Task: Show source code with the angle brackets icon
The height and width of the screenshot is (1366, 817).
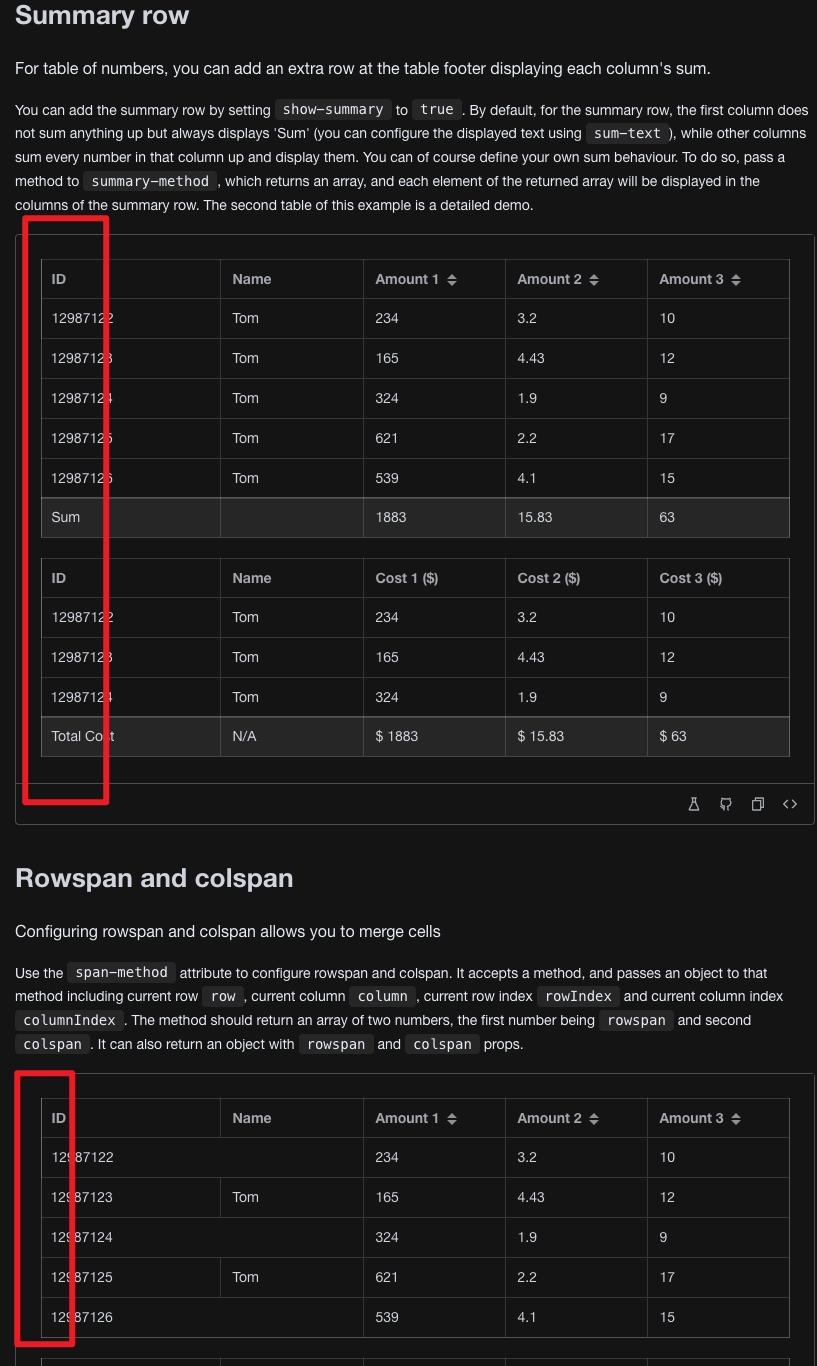Action: [790, 804]
